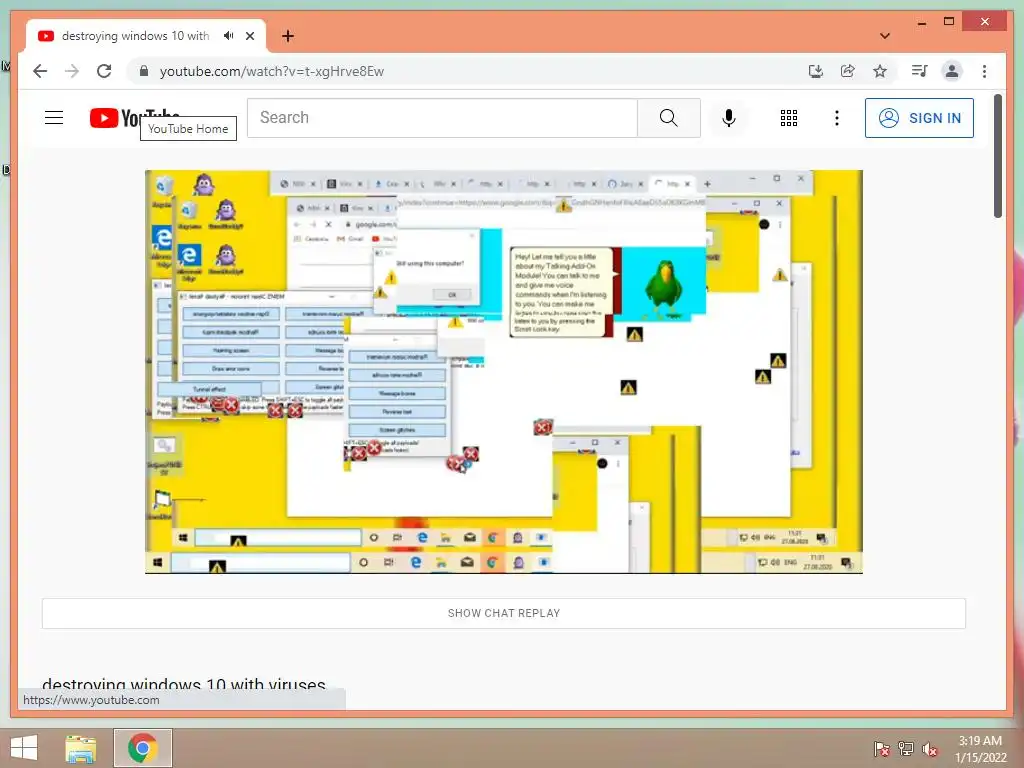
Task: Click the lock icon in address bar
Action: point(144,71)
